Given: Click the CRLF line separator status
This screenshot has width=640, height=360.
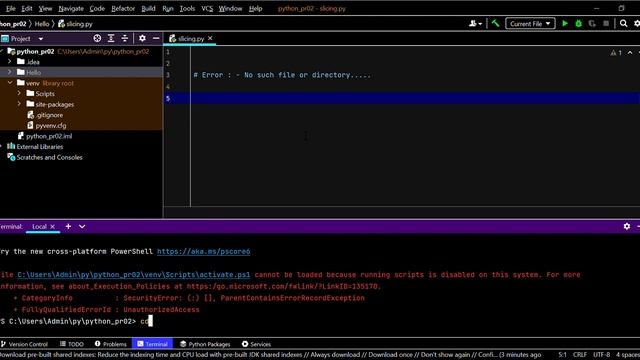Looking at the screenshot, I should pyautogui.click(x=580, y=355).
